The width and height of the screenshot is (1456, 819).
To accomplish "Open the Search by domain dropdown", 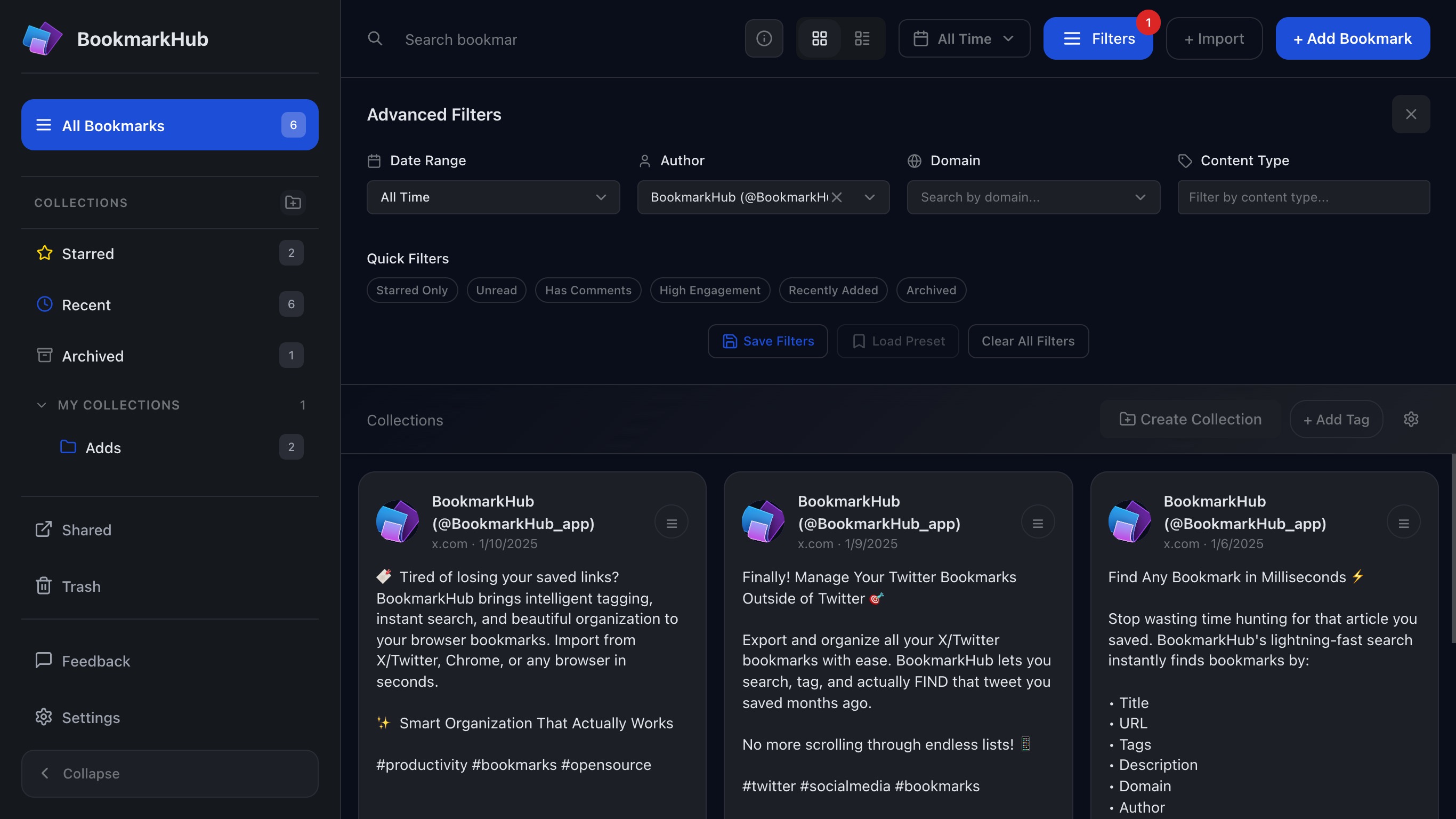I will 1033,197.
